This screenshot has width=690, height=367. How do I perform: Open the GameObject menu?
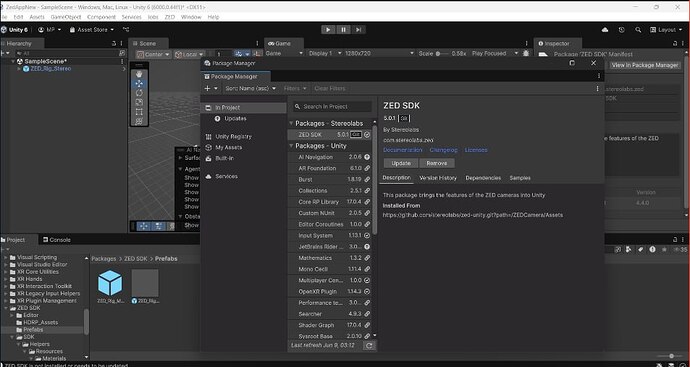(x=66, y=17)
